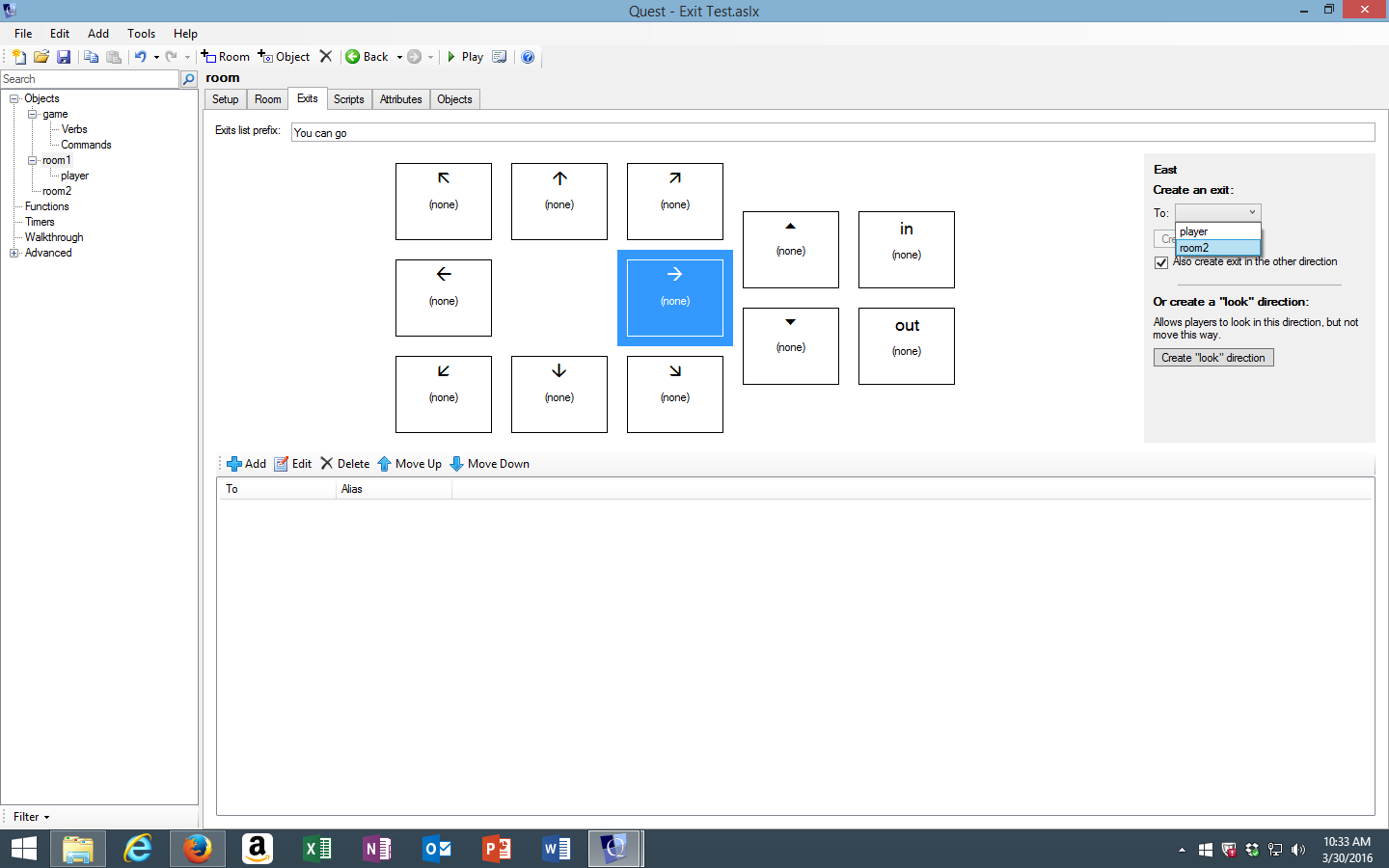The height and width of the screenshot is (868, 1389).
Task: Undo the last action
Action: pos(141,57)
